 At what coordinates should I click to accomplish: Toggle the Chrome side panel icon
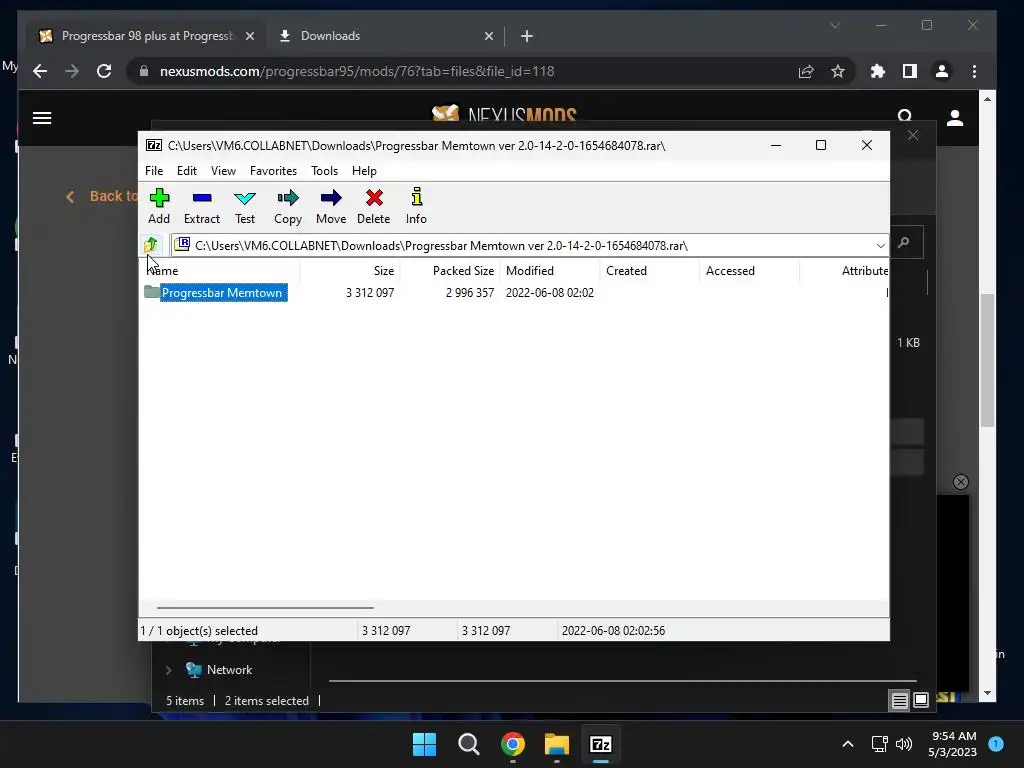pyautogui.click(x=910, y=71)
